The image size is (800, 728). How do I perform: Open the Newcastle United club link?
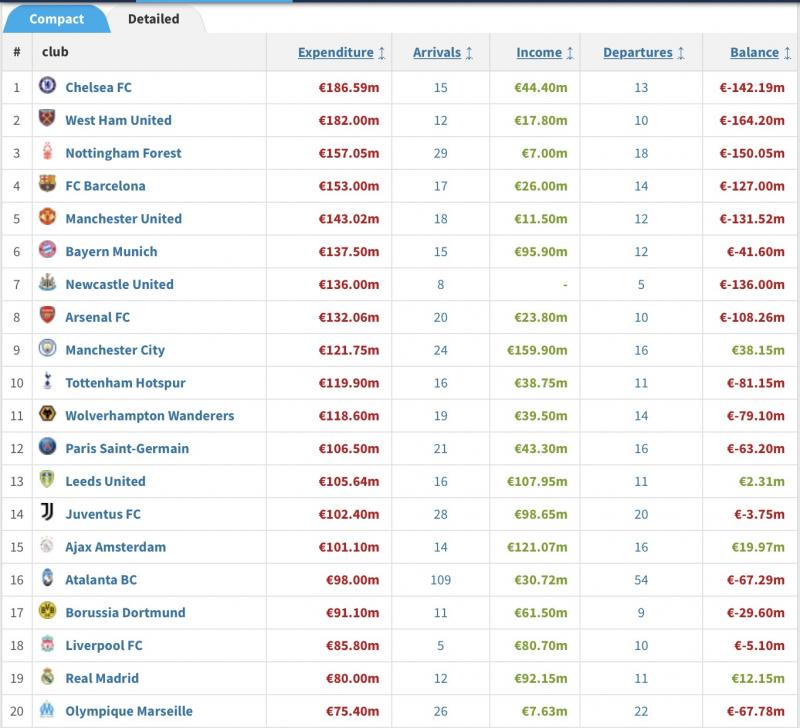click(119, 284)
